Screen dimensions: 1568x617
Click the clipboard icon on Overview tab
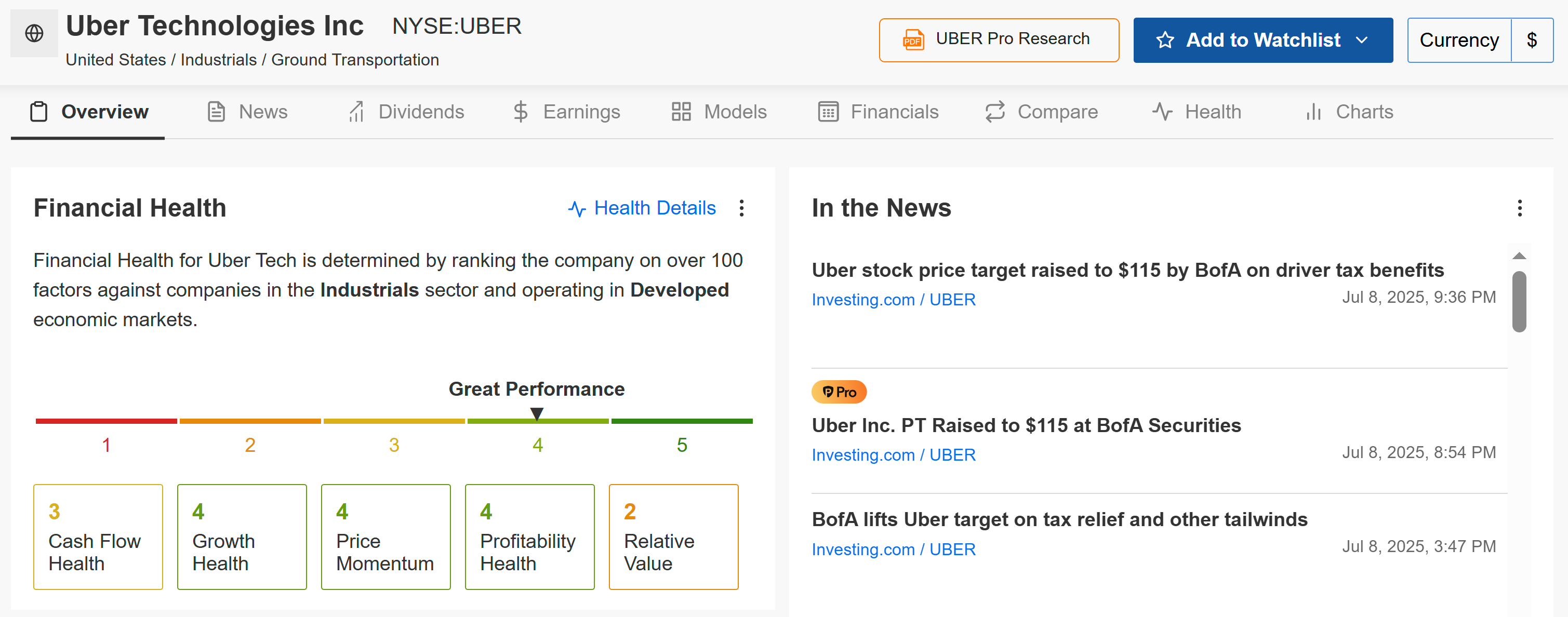[x=39, y=112]
